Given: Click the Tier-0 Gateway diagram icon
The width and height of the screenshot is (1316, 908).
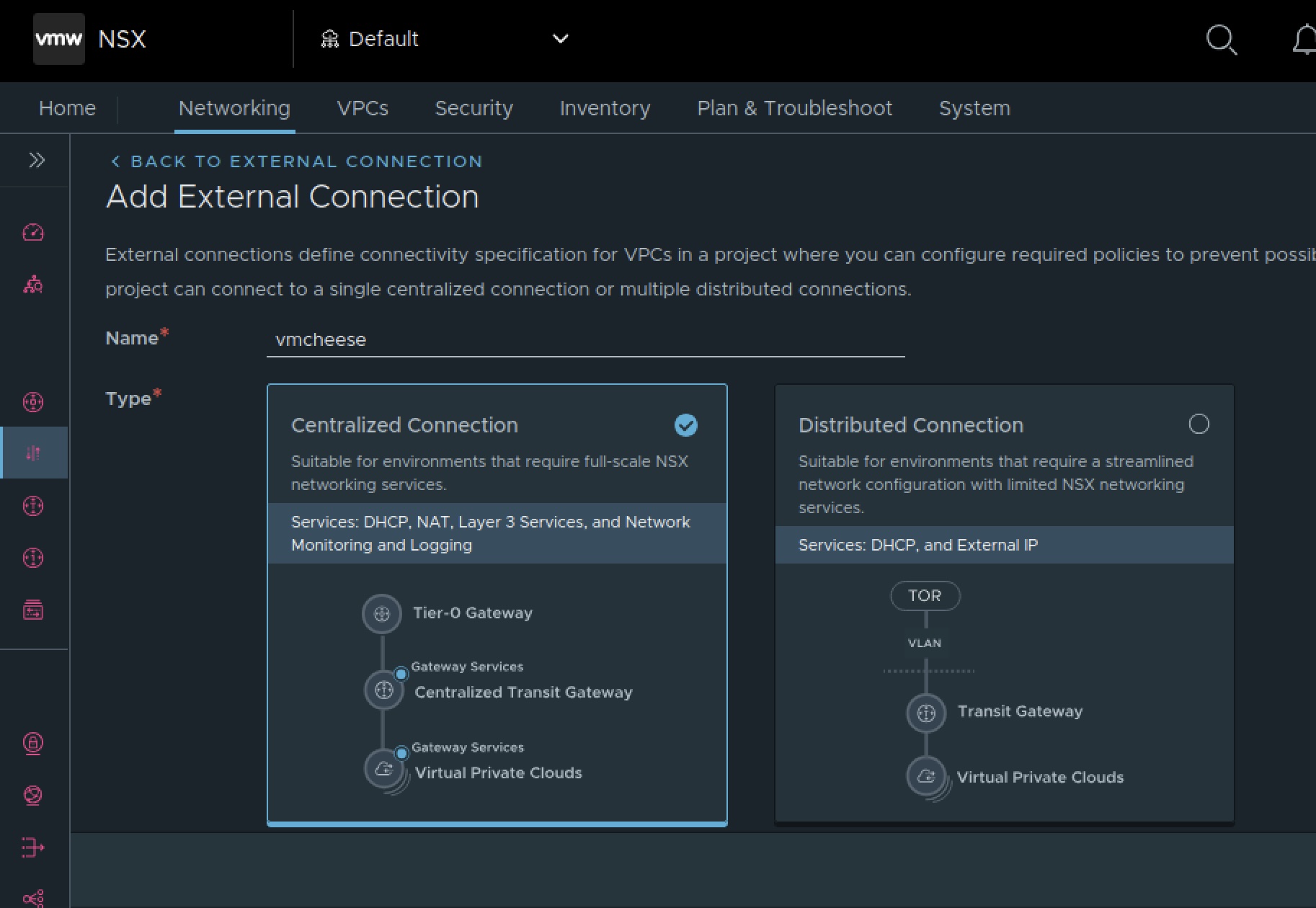Looking at the screenshot, I should 382,614.
